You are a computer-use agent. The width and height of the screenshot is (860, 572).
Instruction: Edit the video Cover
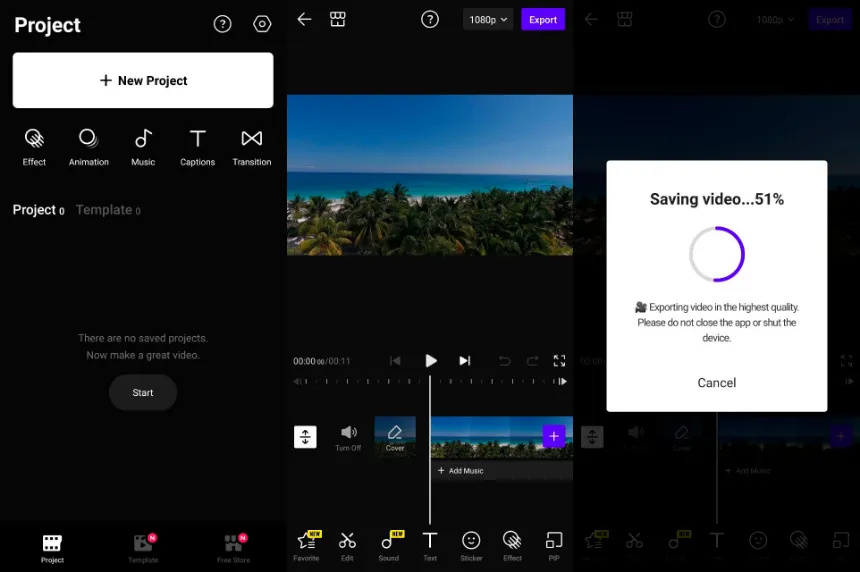point(395,437)
